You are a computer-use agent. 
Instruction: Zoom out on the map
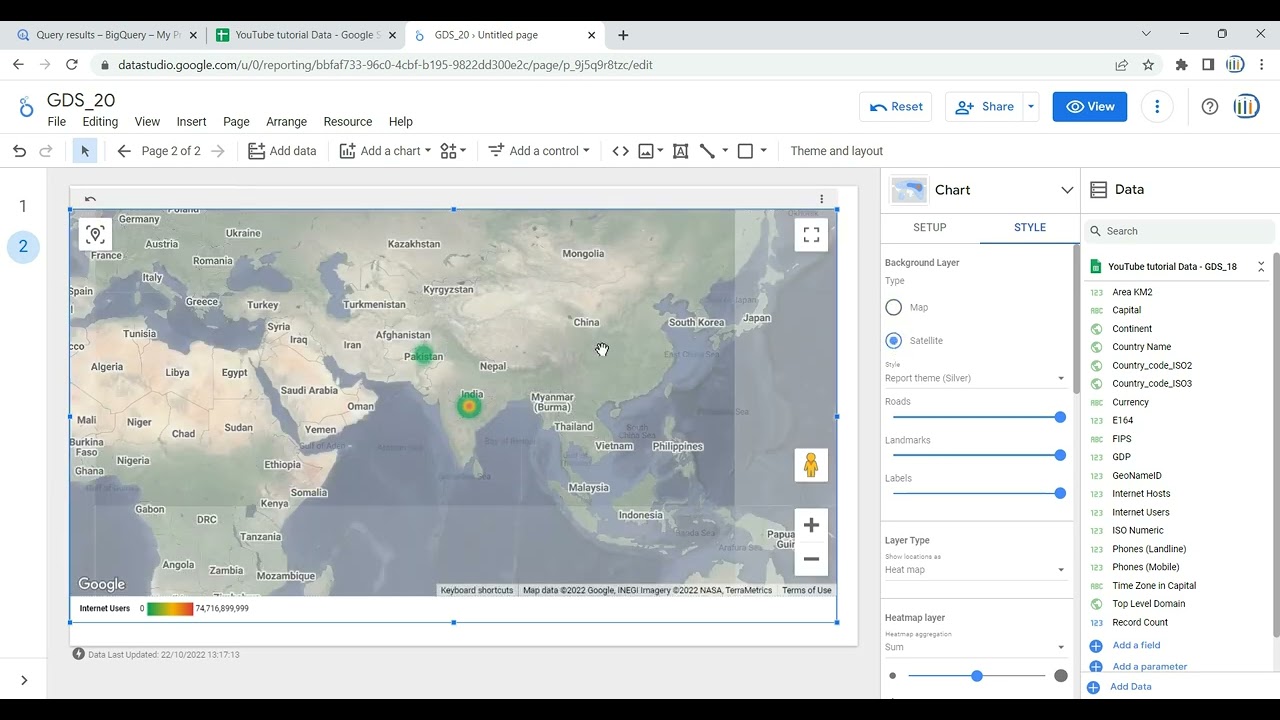tap(811, 559)
